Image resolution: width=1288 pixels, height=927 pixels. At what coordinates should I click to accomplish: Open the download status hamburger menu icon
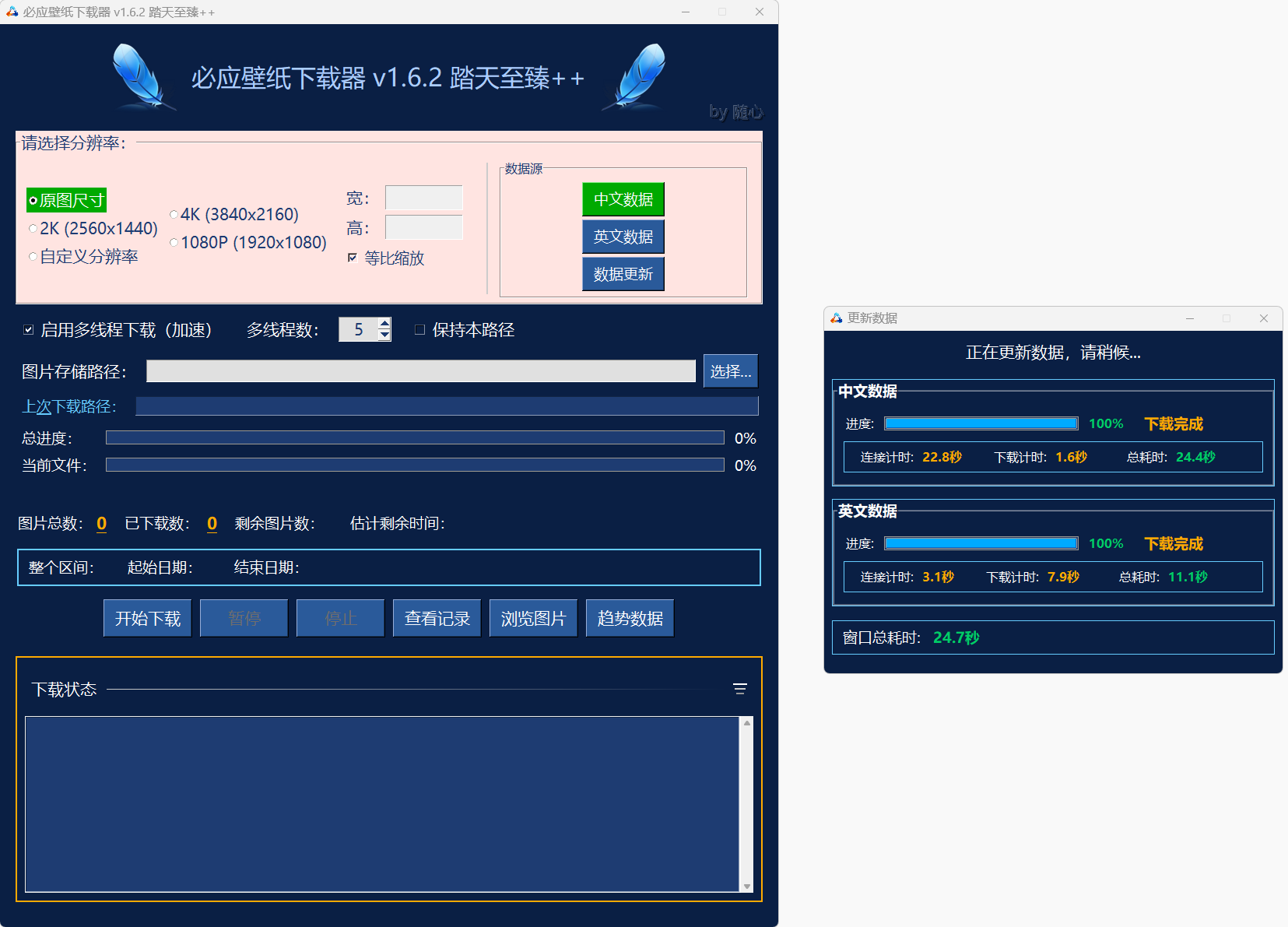[x=739, y=689]
